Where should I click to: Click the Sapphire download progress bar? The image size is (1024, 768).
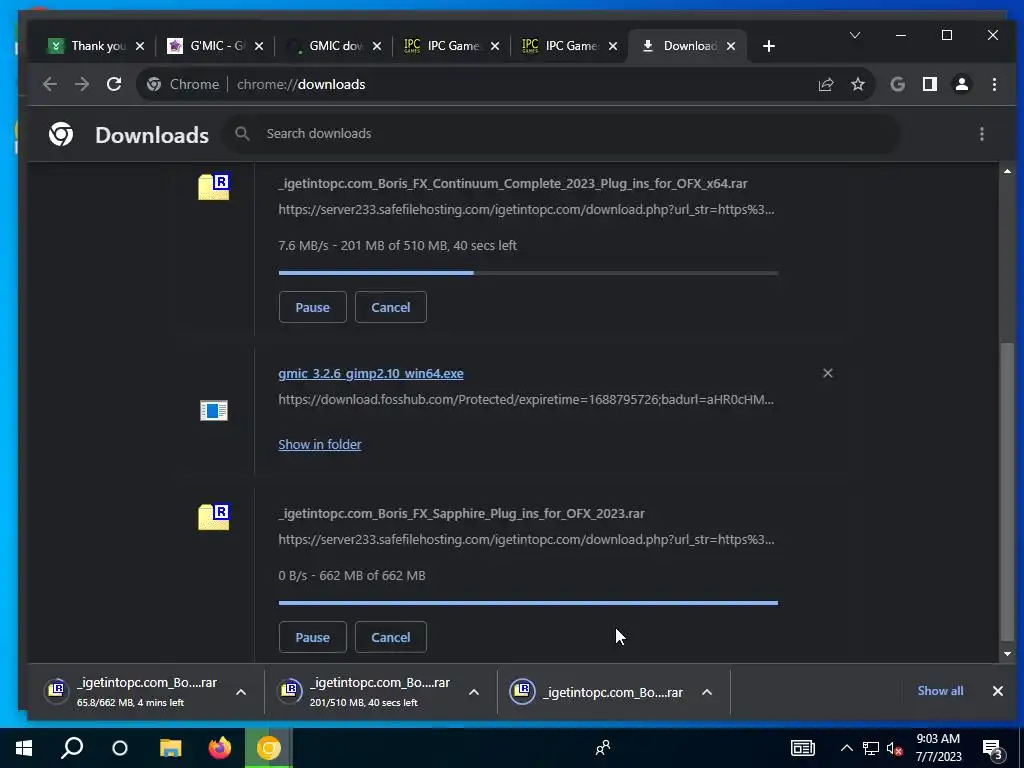coord(528,603)
